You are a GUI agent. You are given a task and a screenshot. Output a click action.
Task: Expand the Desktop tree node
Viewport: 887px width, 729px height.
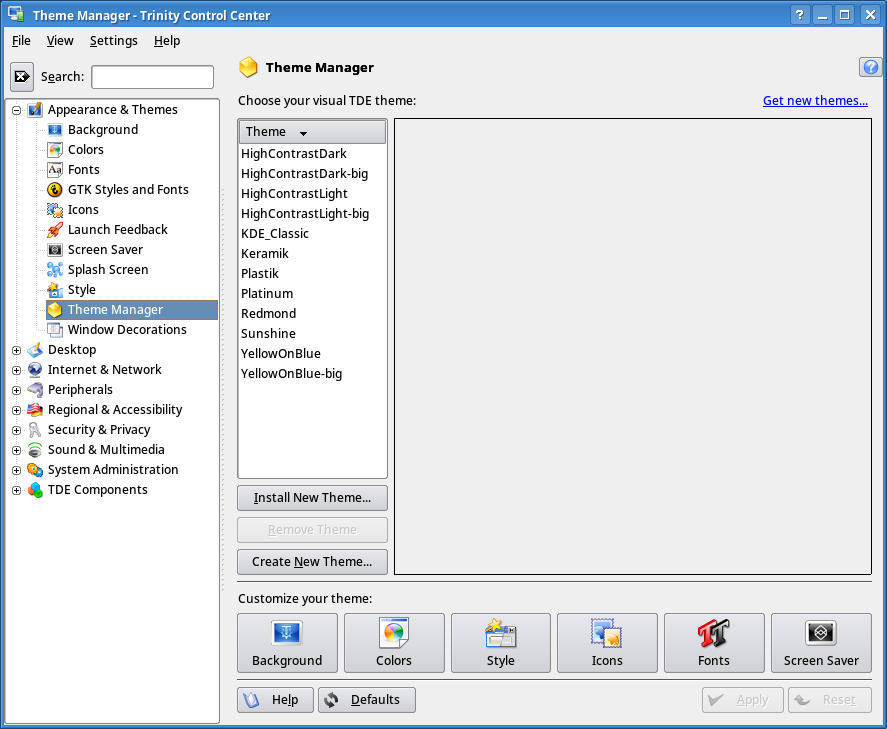(x=16, y=350)
